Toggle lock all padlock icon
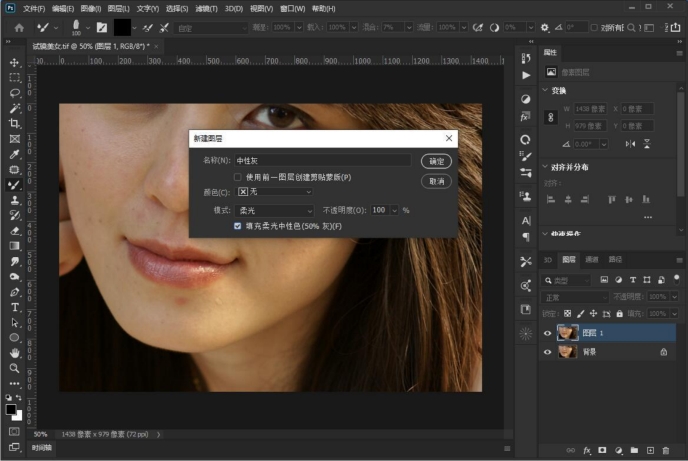The height and width of the screenshot is (461, 688). [619, 314]
